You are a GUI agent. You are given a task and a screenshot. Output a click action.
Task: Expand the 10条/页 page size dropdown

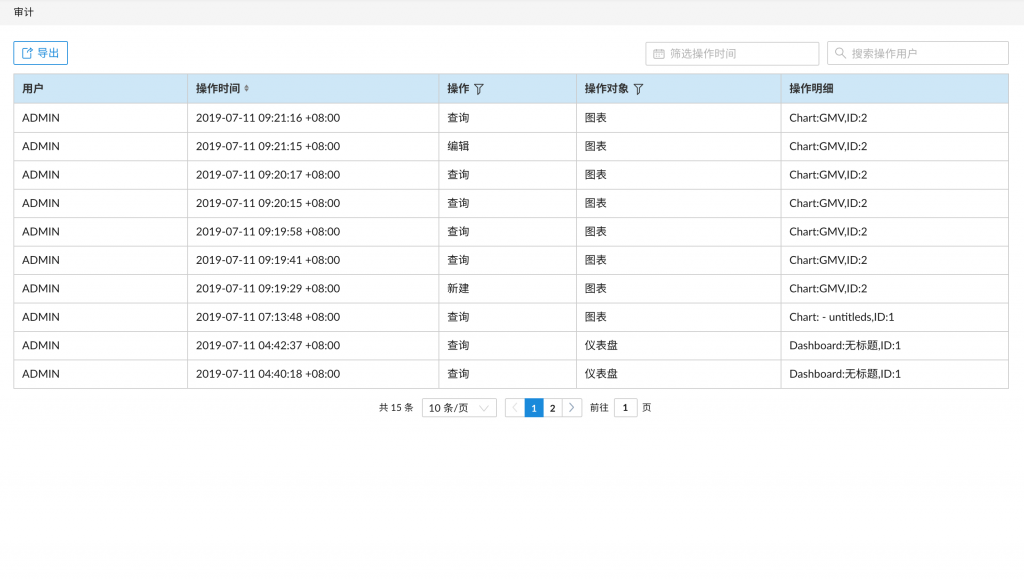pyautogui.click(x=459, y=408)
